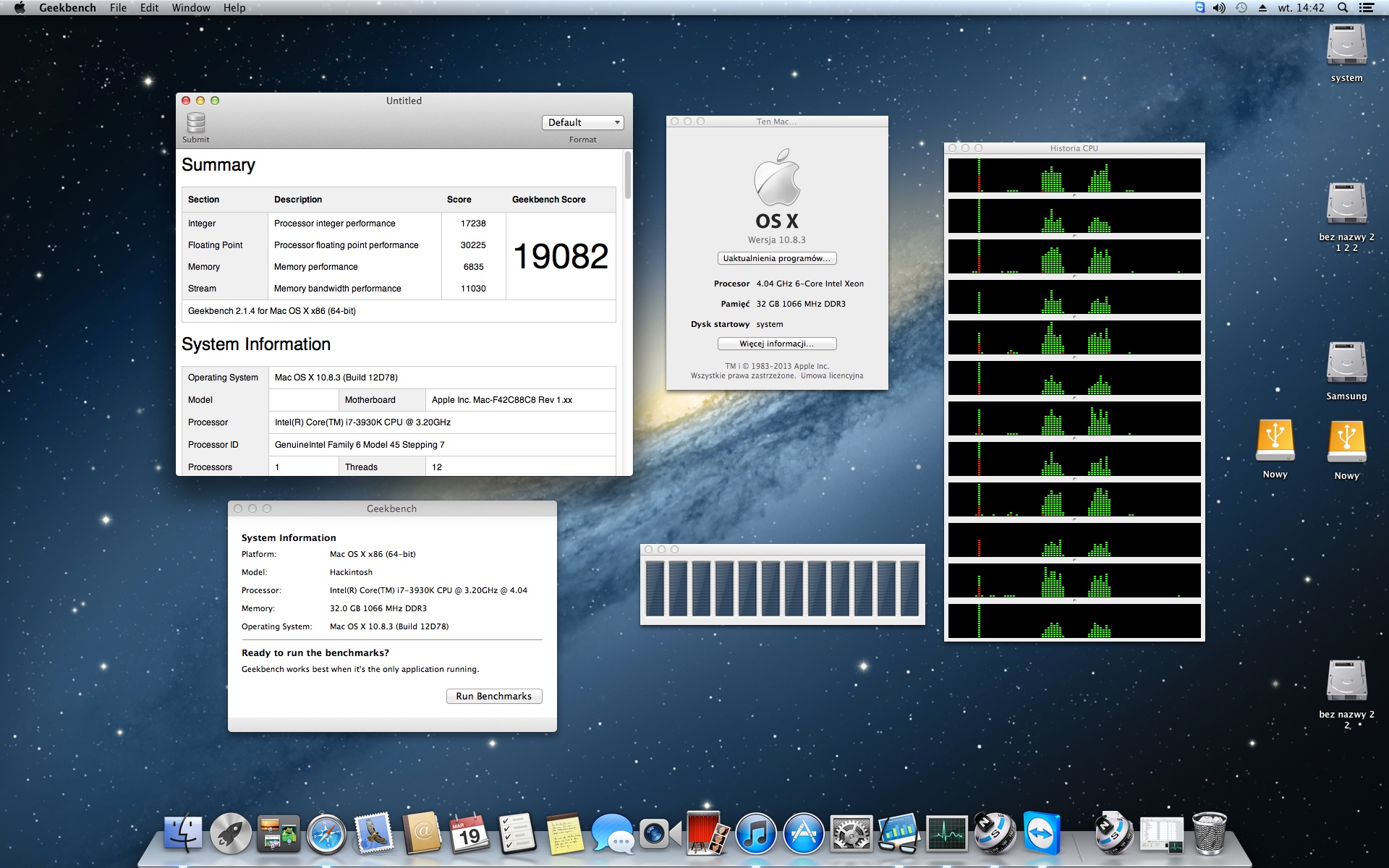Click 'Apple Inc. Mac-F42C88C8 Rev 1.xx' cell
This screenshot has width=1389, height=868.
[502, 400]
